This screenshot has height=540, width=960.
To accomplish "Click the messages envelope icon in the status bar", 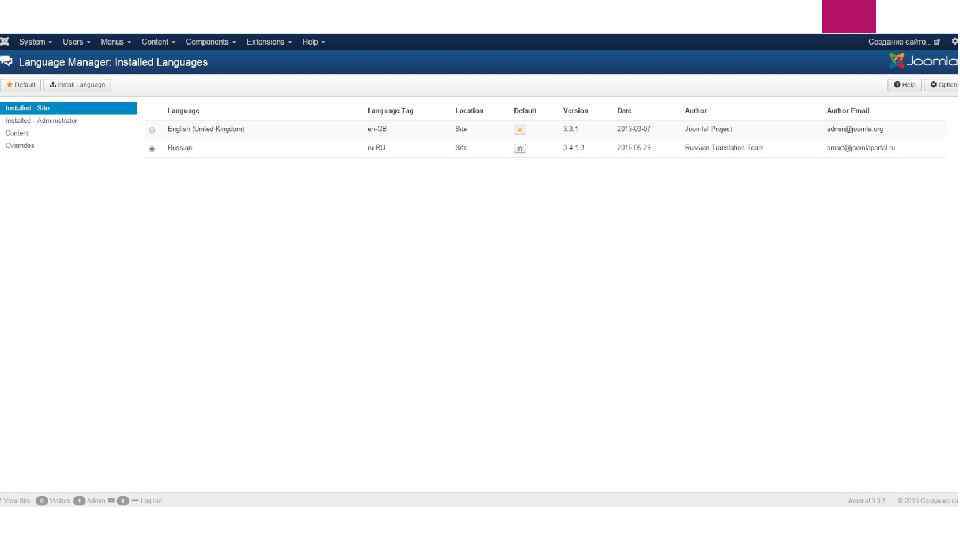I will tap(111, 501).
